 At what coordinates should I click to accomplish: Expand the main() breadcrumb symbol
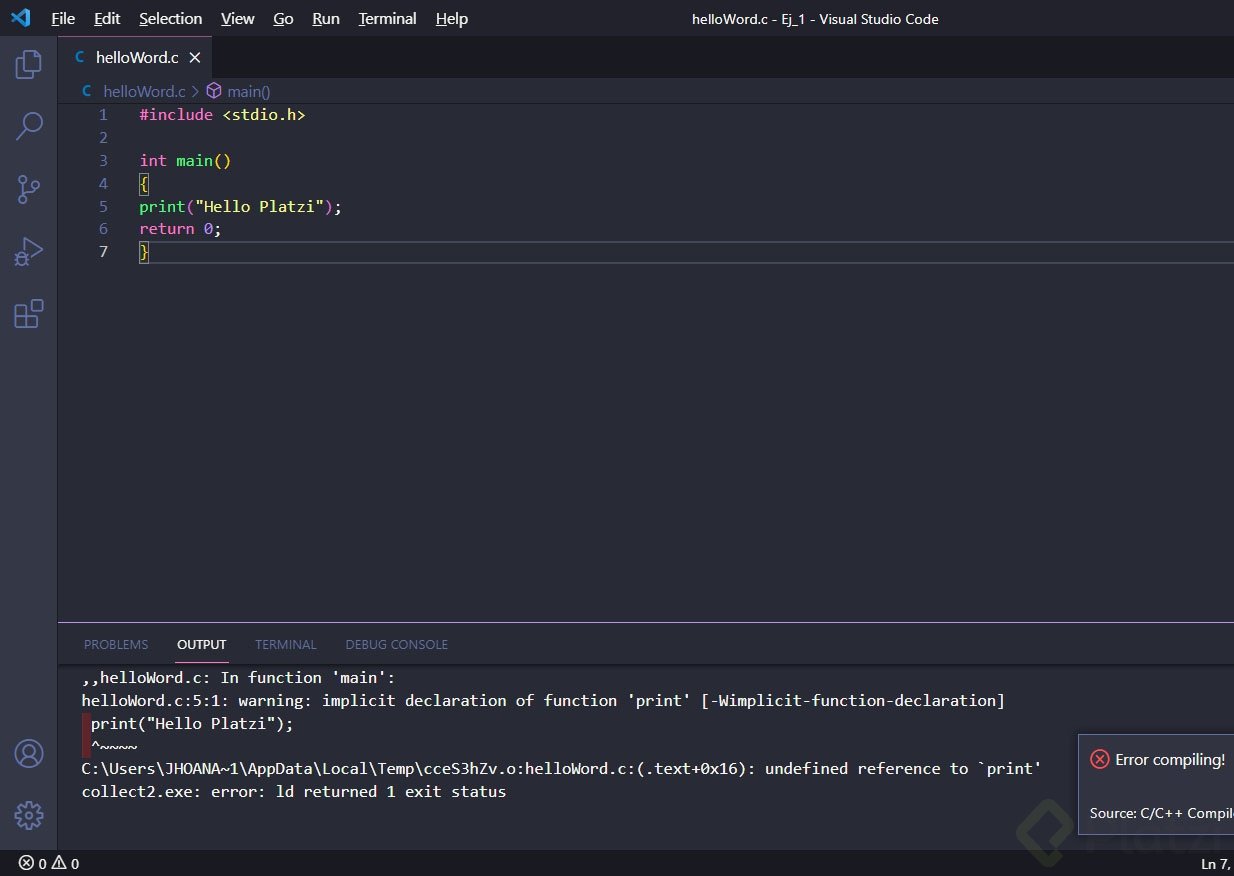click(248, 91)
